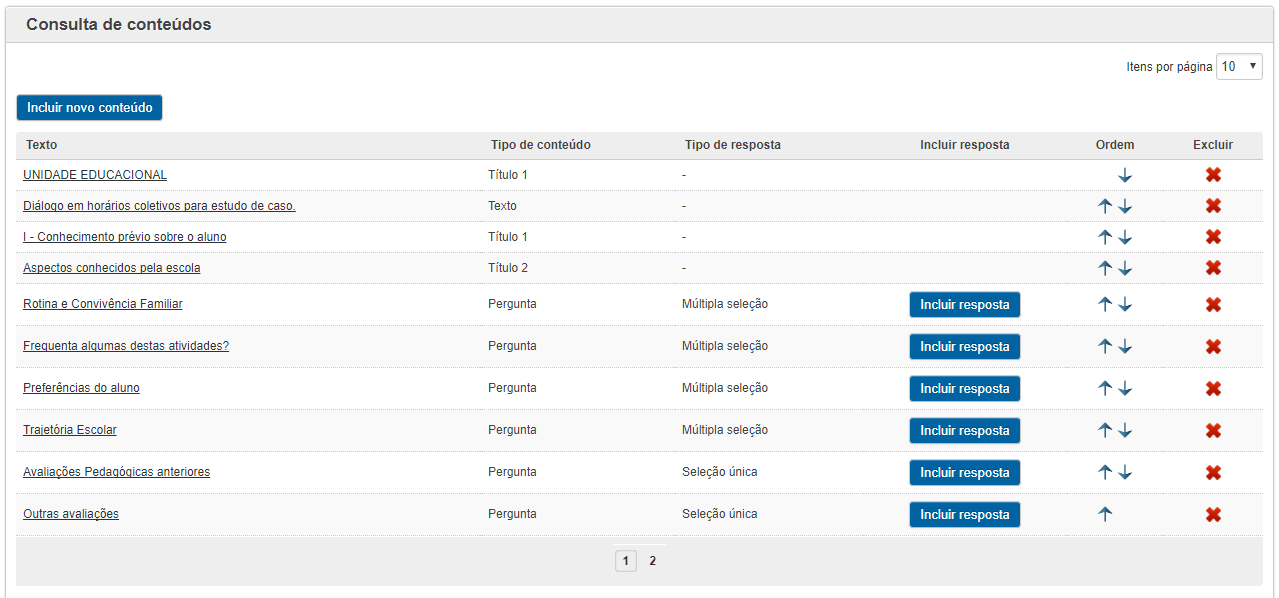Image resolution: width=1279 pixels, height=598 pixels.
Task: Open the UNIDADE EDUCACIONAL link
Action: click(95, 175)
